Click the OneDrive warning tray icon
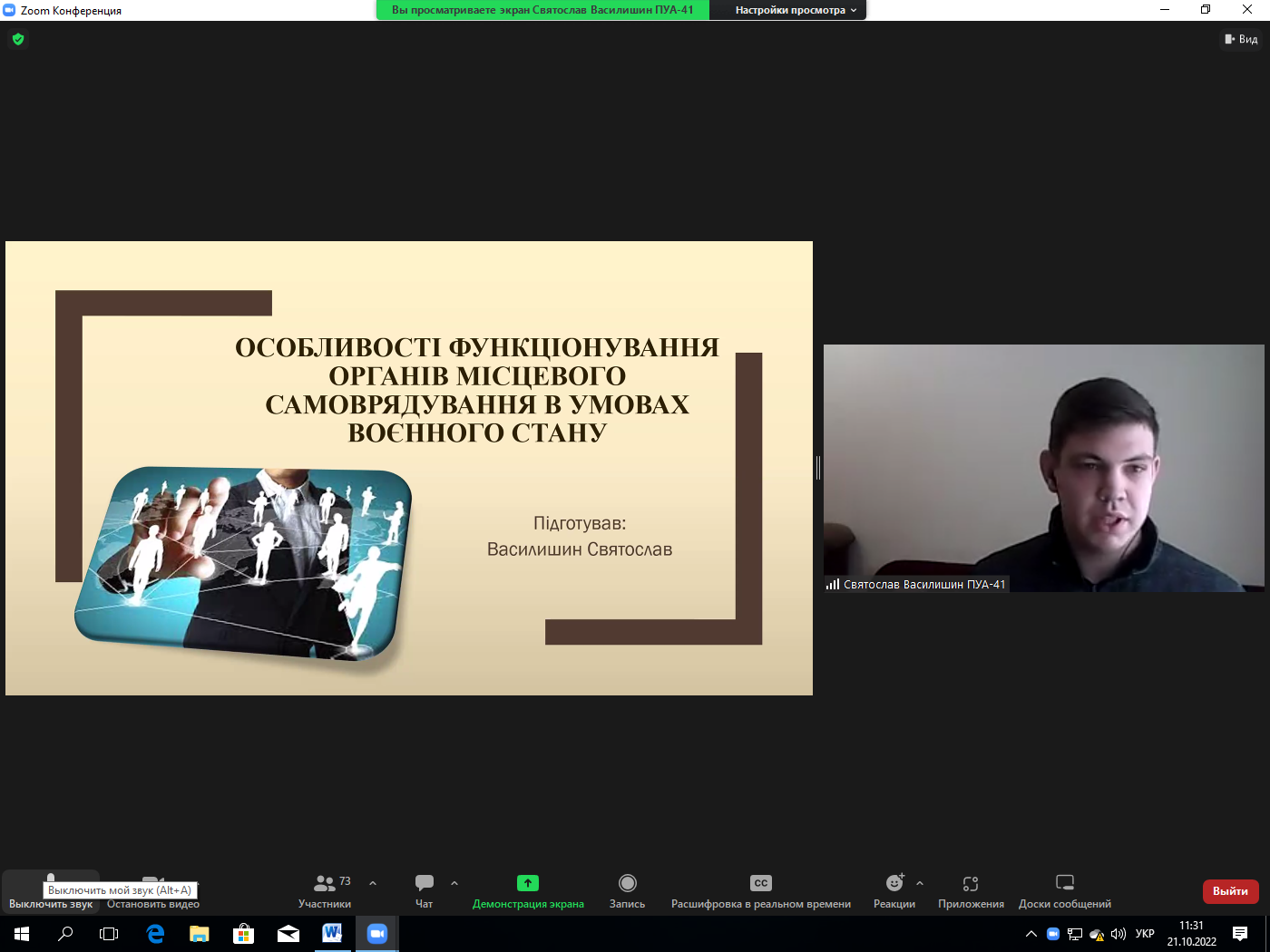 point(1097,934)
